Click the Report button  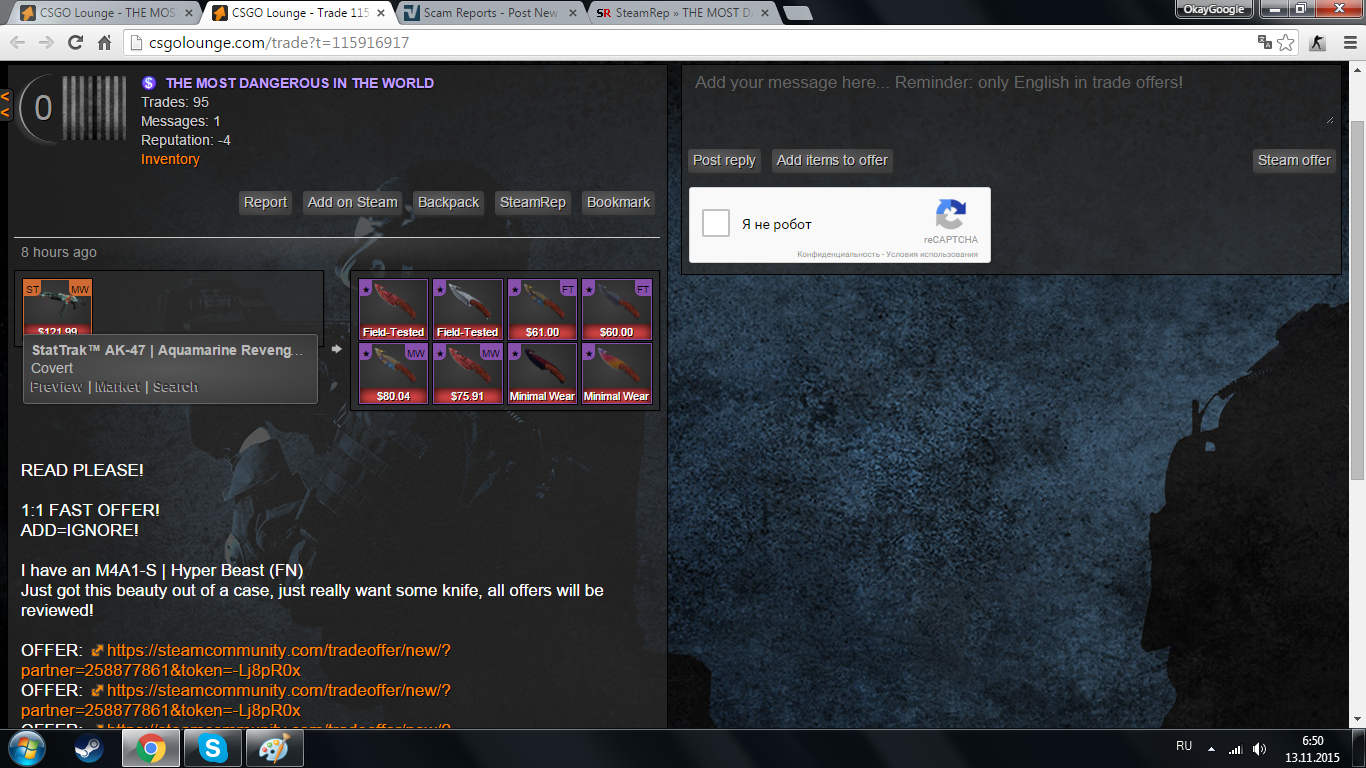point(265,202)
